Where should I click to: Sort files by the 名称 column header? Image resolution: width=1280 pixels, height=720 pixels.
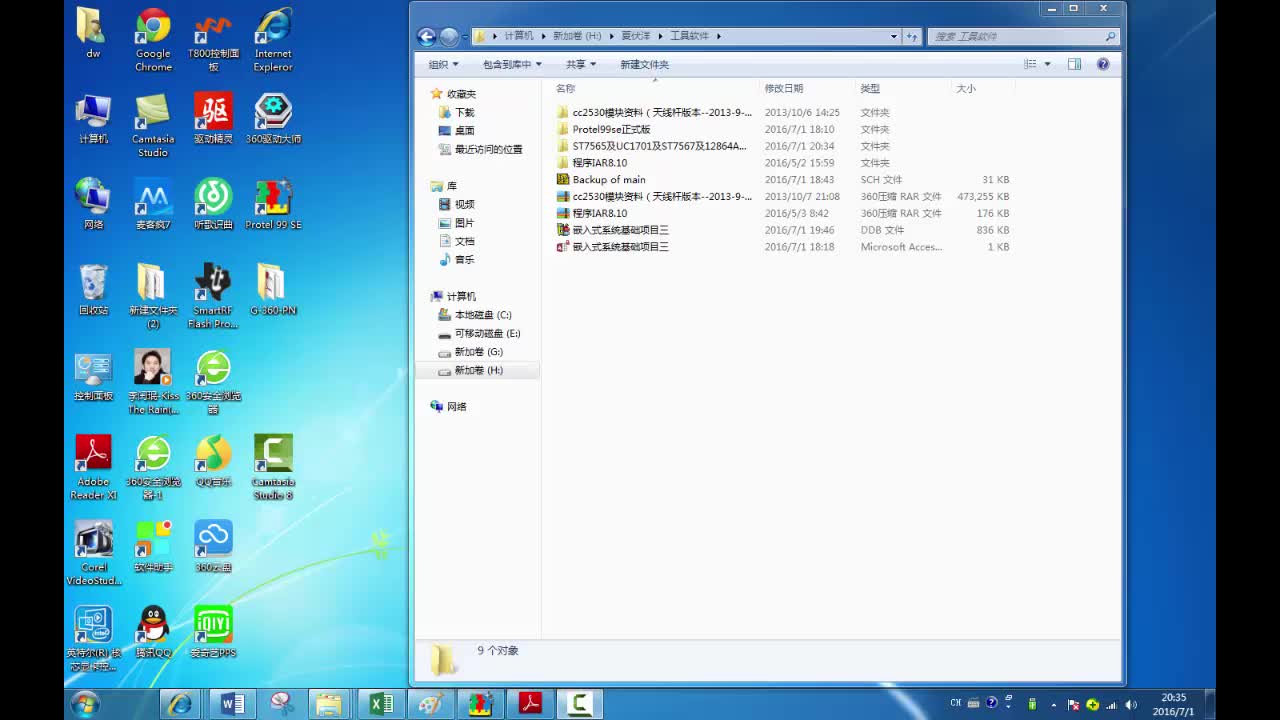coord(656,88)
